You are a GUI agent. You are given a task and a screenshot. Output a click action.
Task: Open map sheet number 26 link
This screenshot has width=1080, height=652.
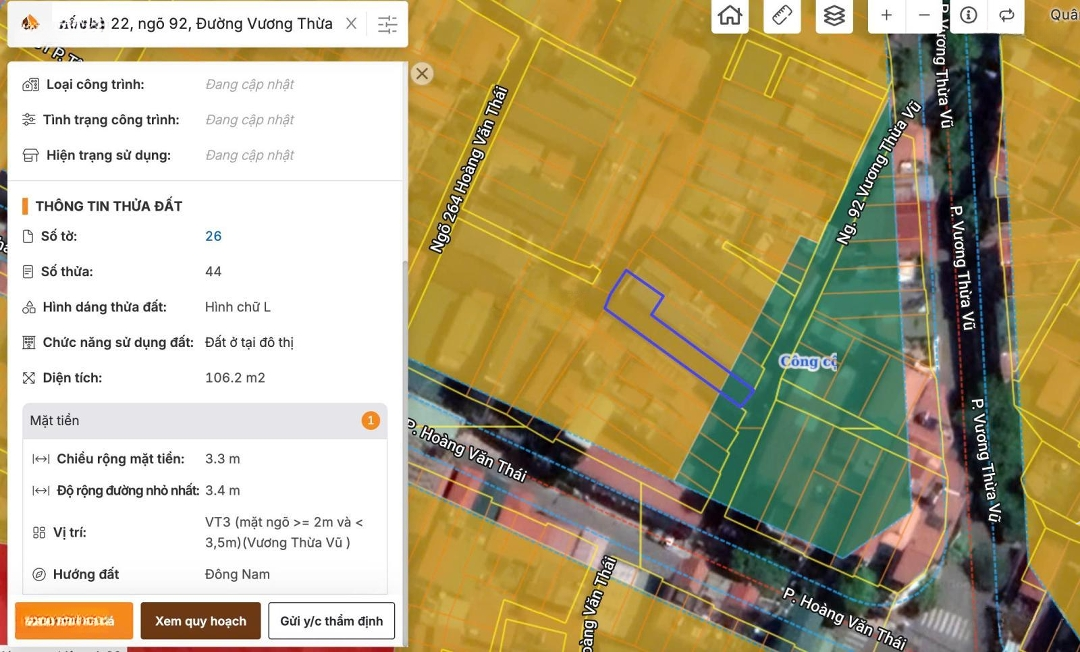213,236
